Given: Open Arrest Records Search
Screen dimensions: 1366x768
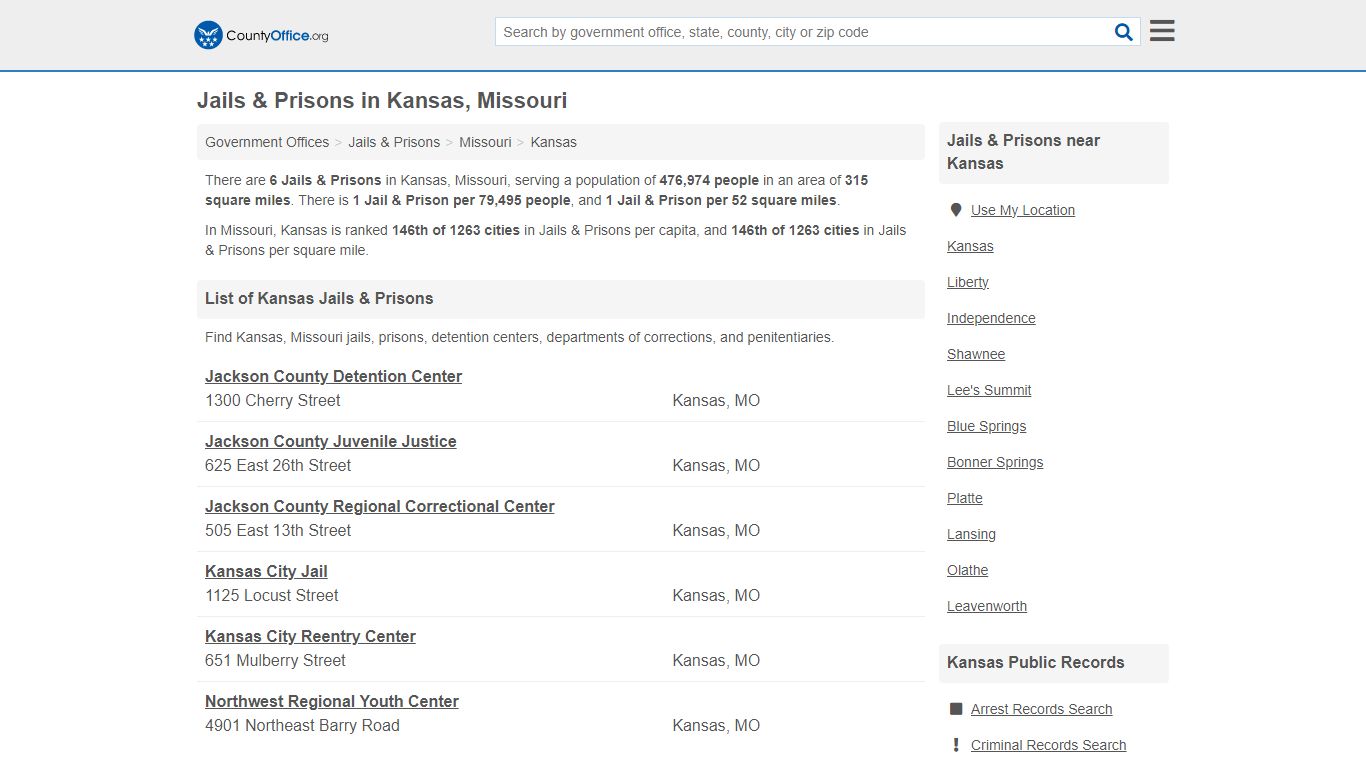Looking at the screenshot, I should (x=1041, y=709).
